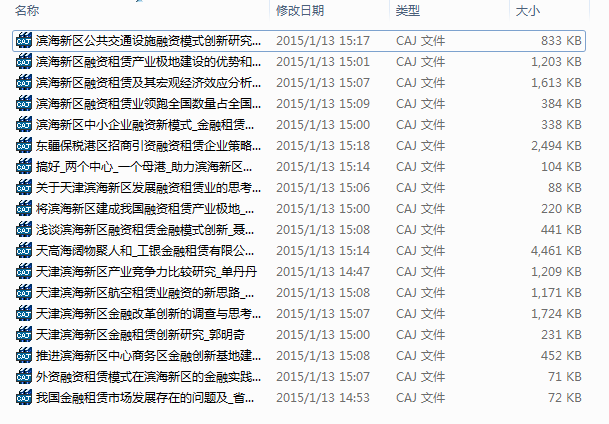The image size is (609, 424).
Task: Click CAJ icon of 外资融资租赁模式 file
Action: click(x=24, y=376)
